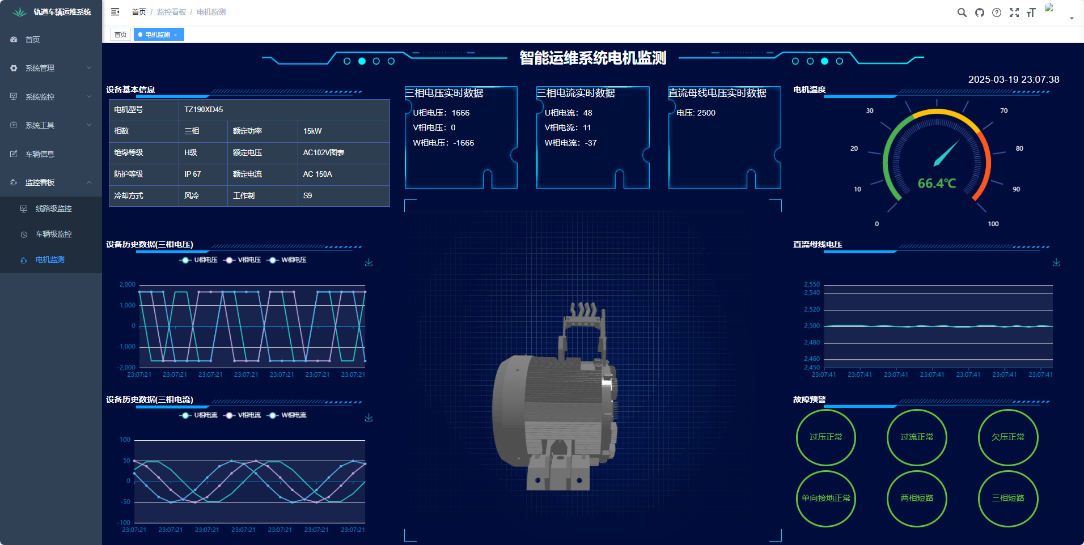
Task: Collapse the sidebar with the hamburger icon
Action: coord(115,12)
